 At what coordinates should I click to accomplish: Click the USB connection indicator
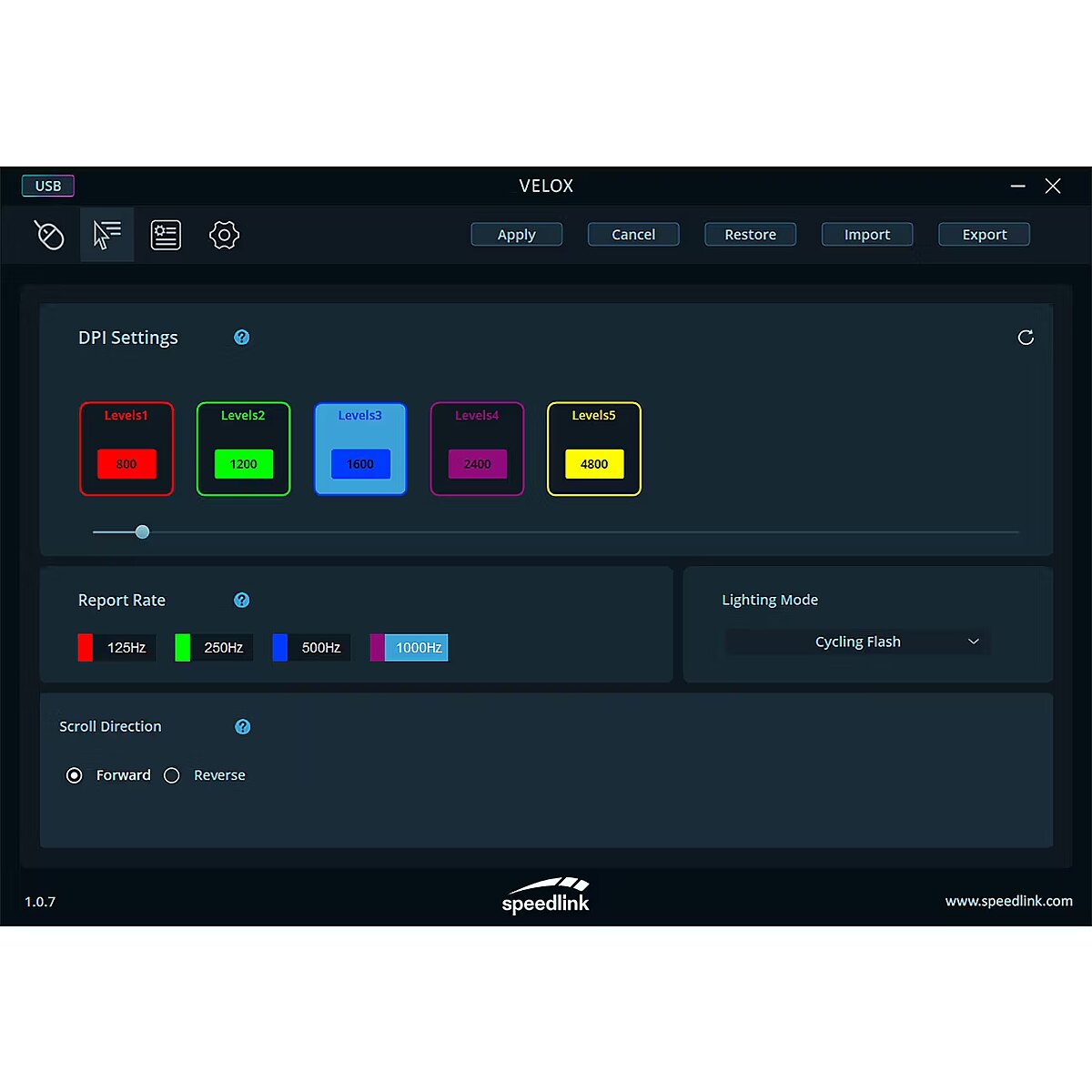48,186
